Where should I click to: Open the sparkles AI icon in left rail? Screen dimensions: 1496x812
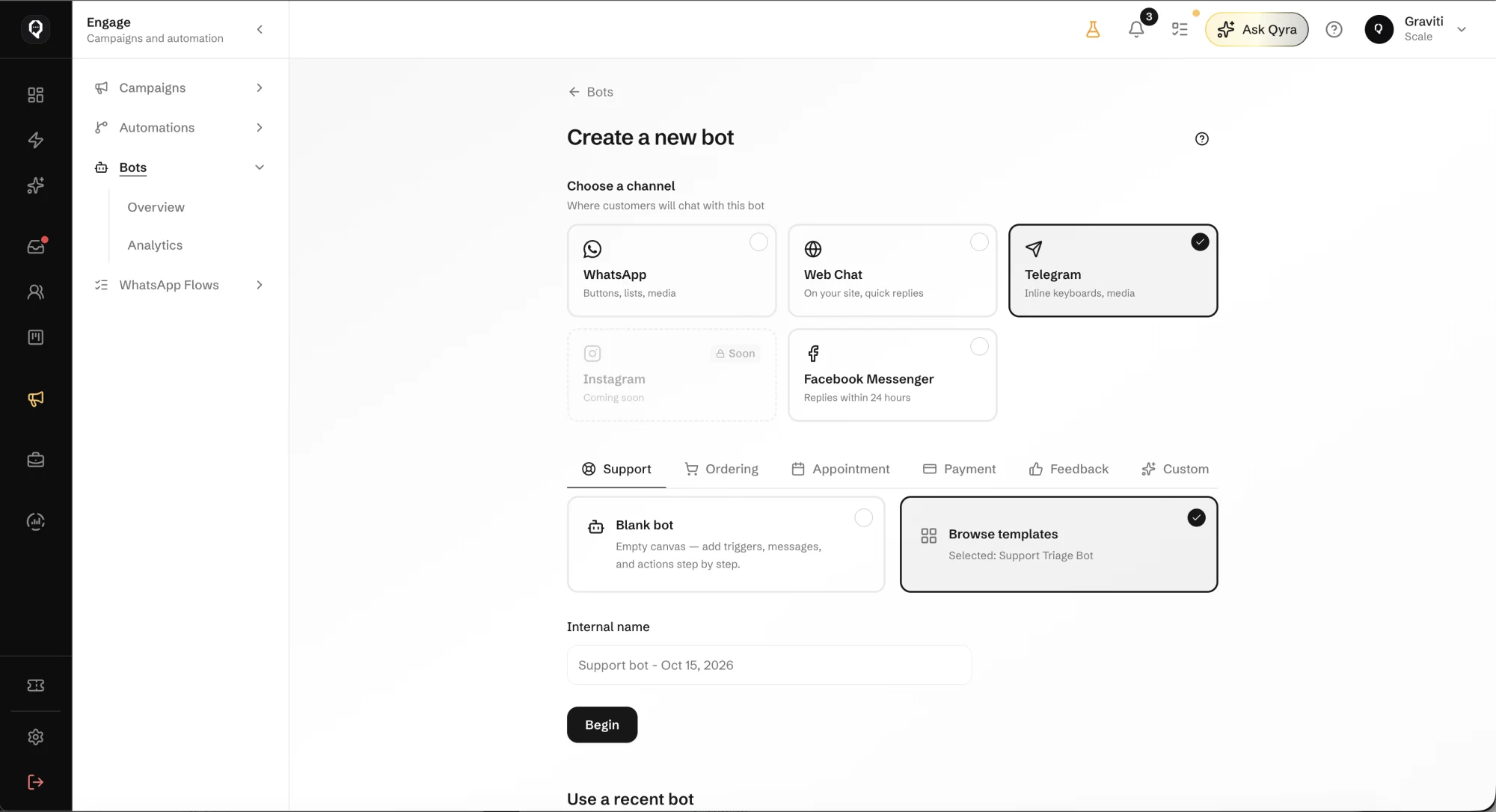point(35,185)
